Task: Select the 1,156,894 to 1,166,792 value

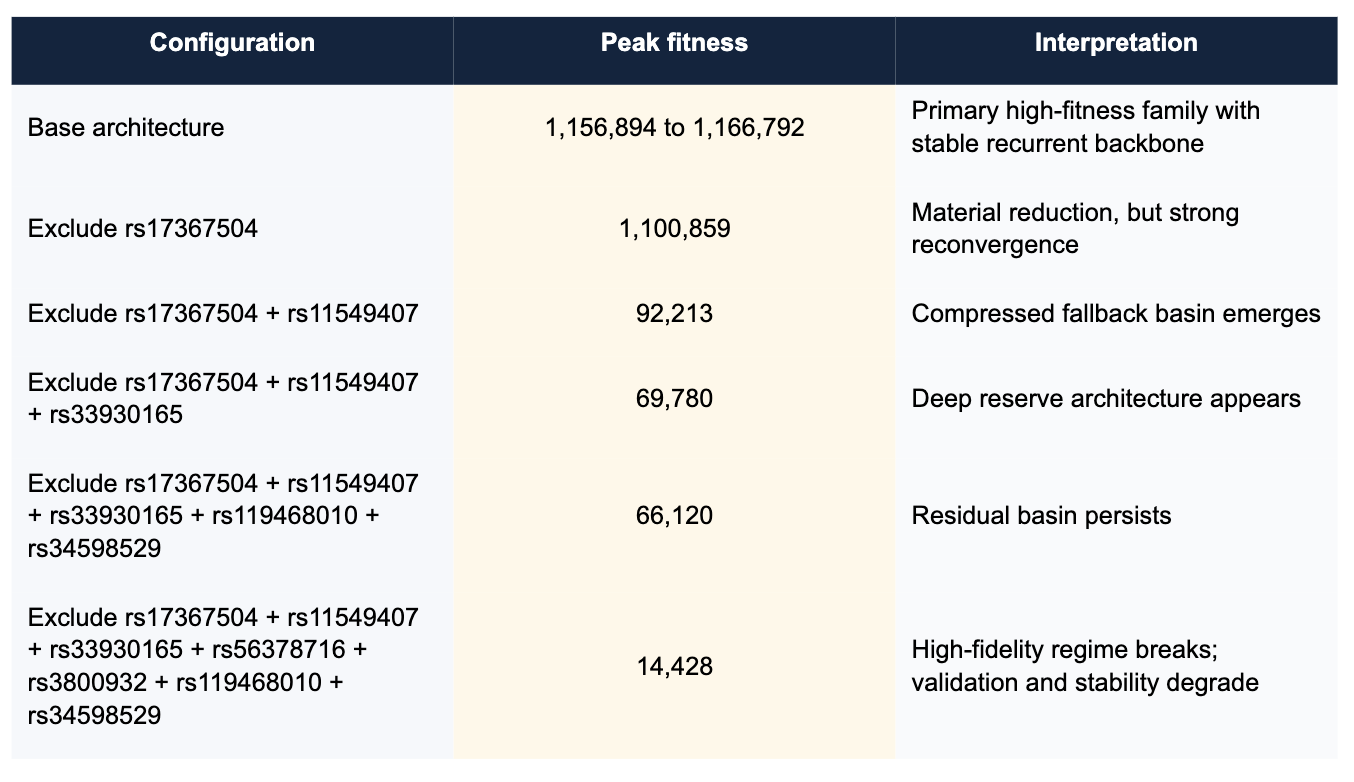Action: point(674,128)
